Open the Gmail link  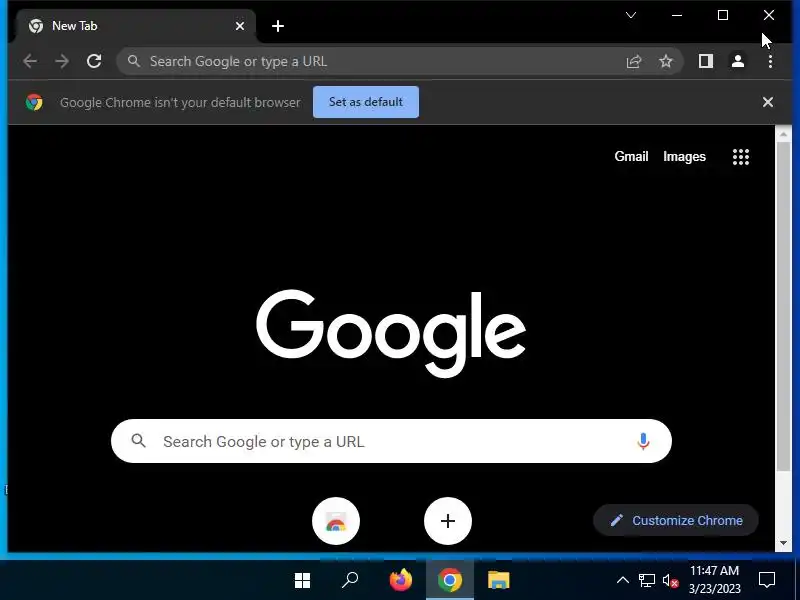coord(631,156)
